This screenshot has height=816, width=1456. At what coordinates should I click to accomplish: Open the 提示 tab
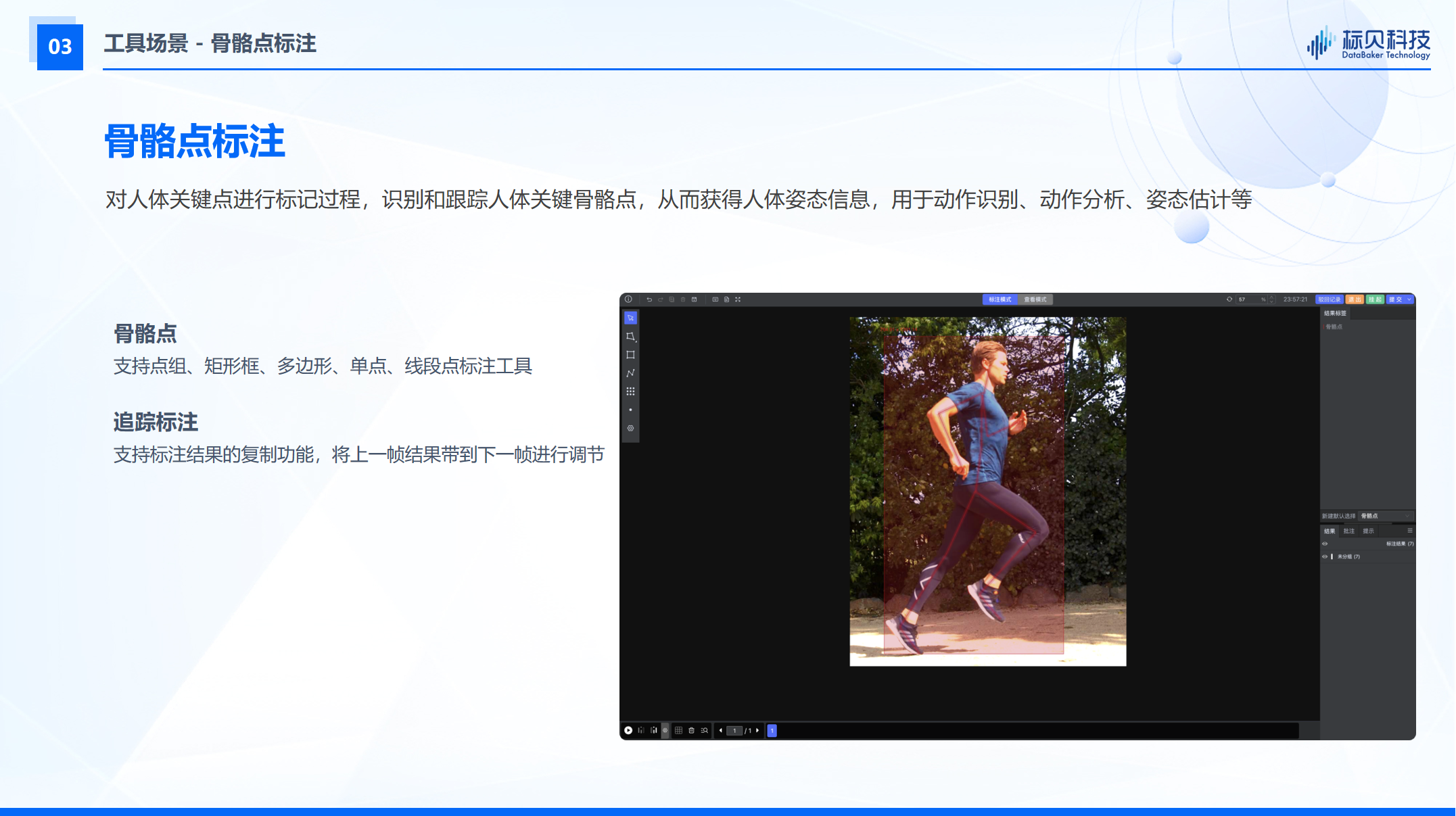pyautogui.click(x=1369, y=531)
